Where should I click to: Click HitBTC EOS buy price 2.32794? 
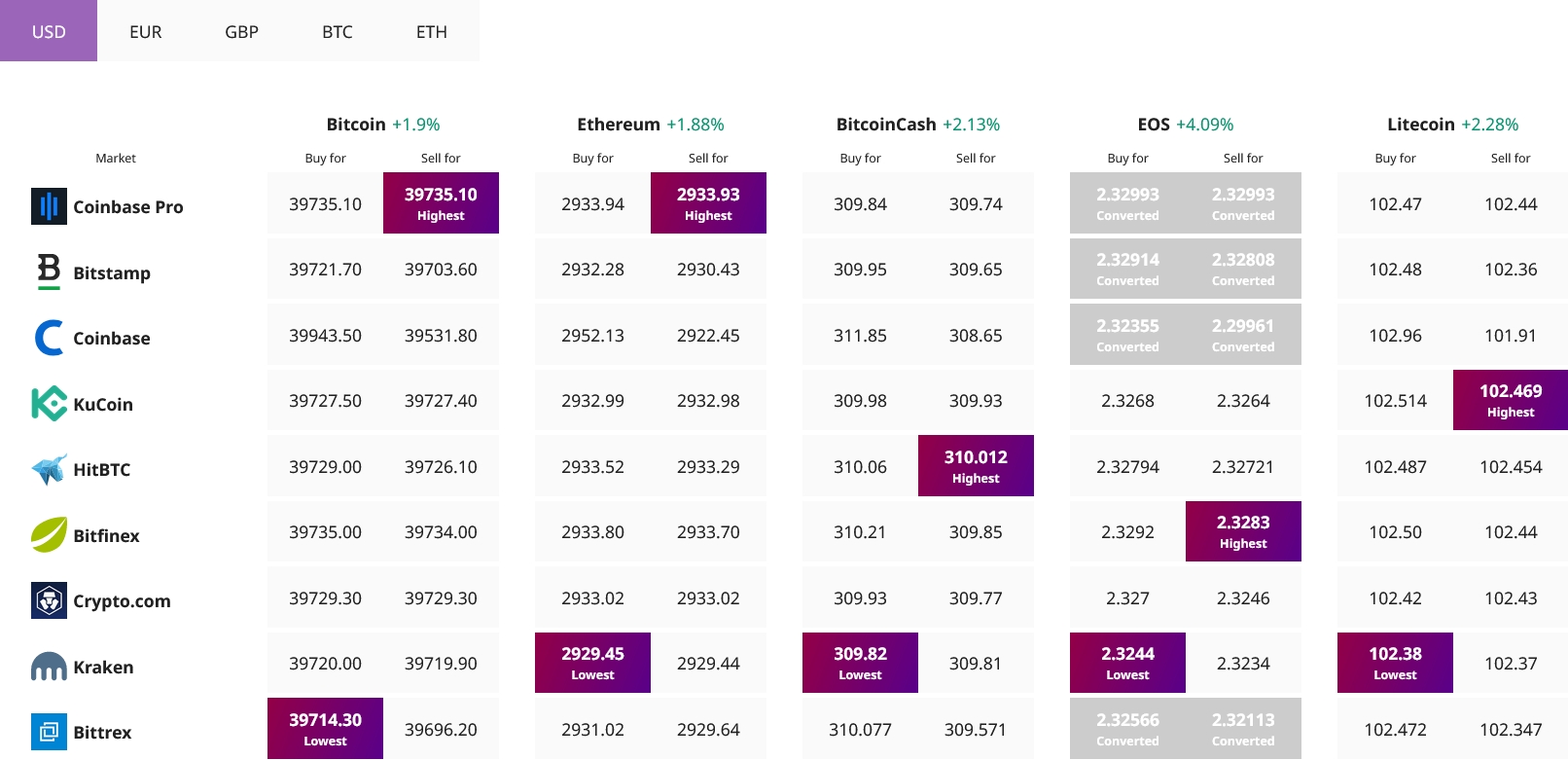click(x=1127, y=466)
